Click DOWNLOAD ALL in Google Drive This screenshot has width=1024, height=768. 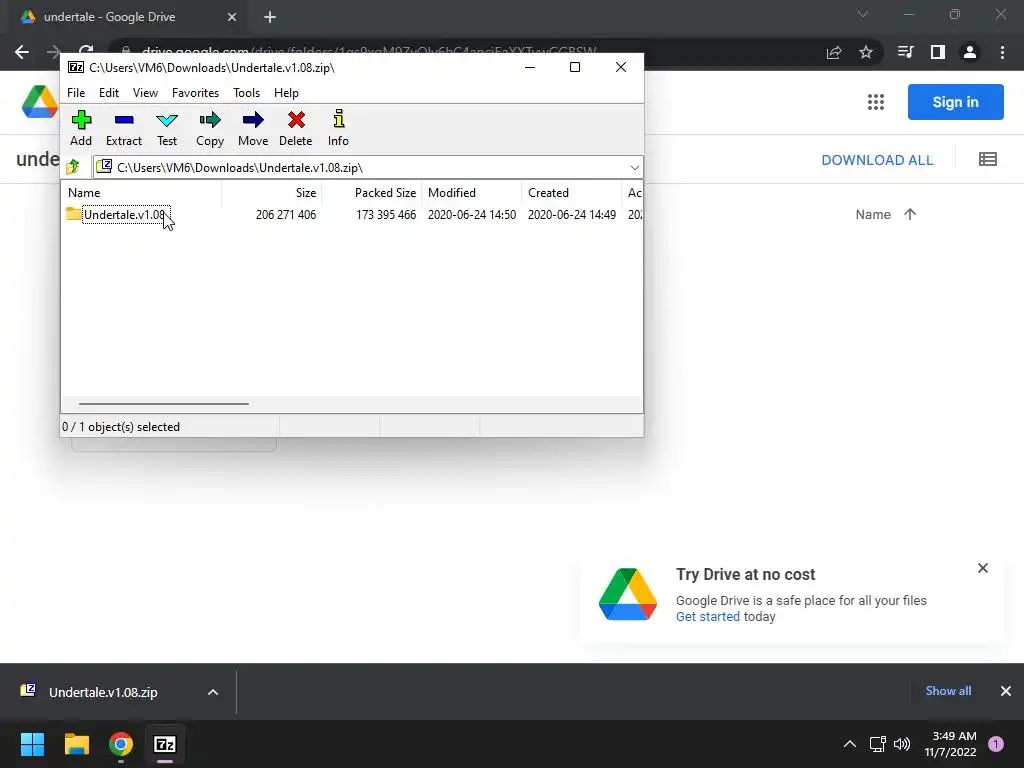click(877, 160)
